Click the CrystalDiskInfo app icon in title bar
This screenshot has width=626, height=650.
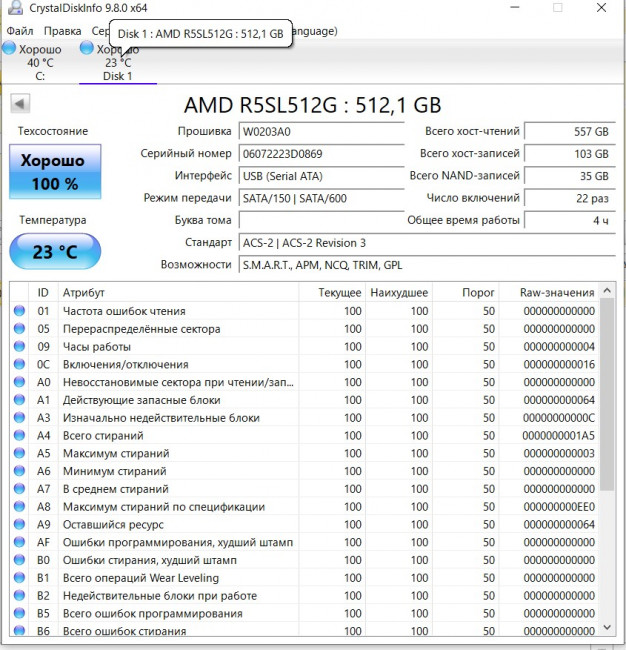15,7
